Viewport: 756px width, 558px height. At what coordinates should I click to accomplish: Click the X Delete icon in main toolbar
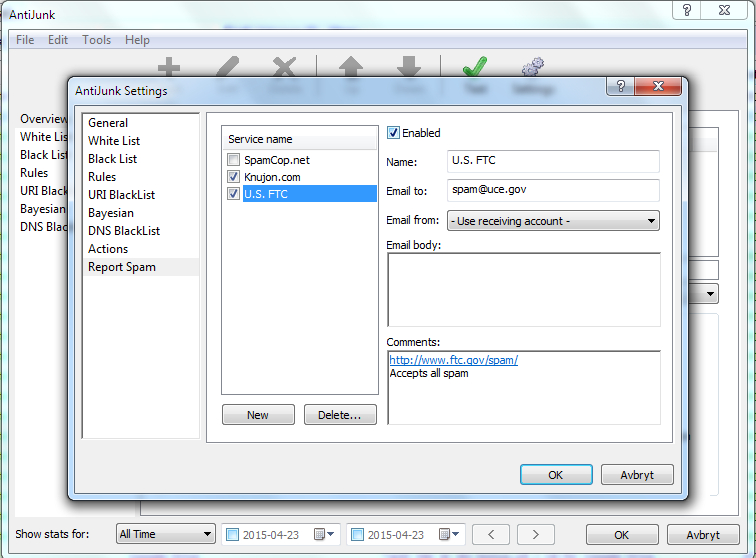coord(284,67)
